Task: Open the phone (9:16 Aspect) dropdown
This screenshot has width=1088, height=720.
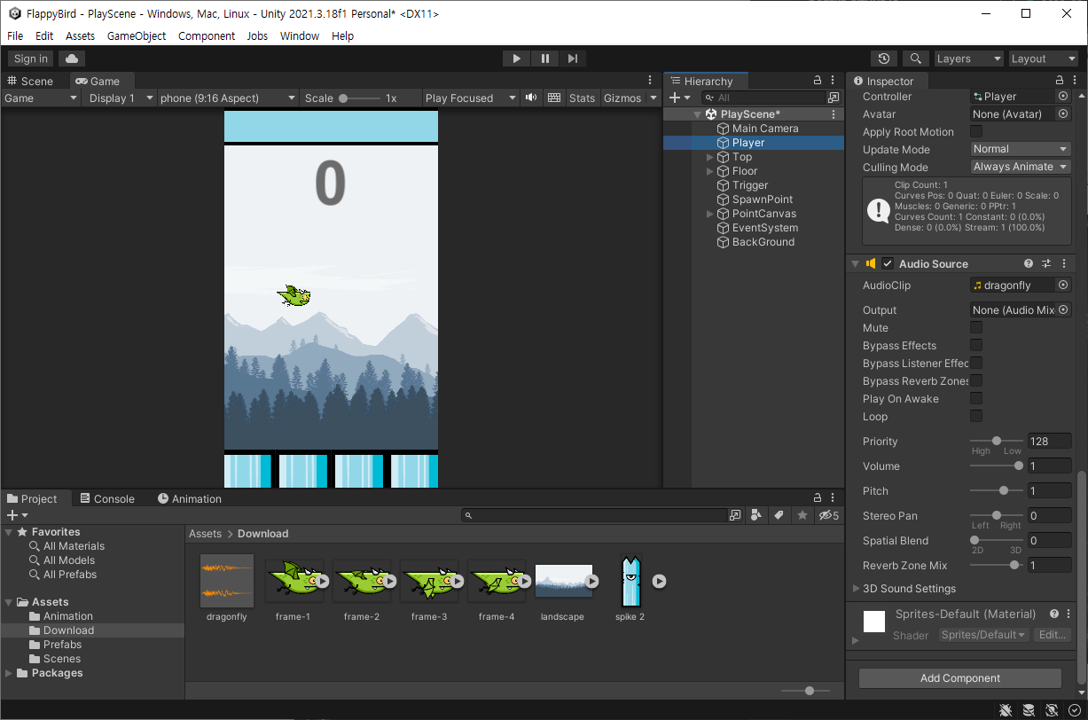Action: pyautogui.click(x=227, y=98)
